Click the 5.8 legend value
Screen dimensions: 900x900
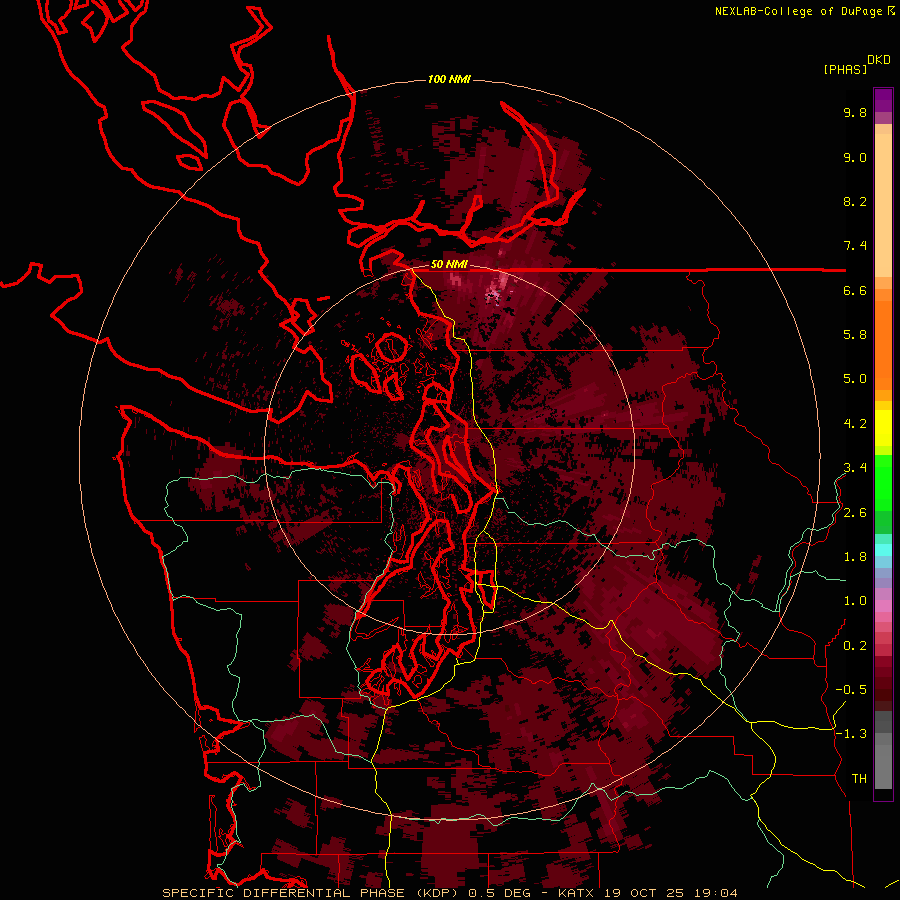coord(855,335)
